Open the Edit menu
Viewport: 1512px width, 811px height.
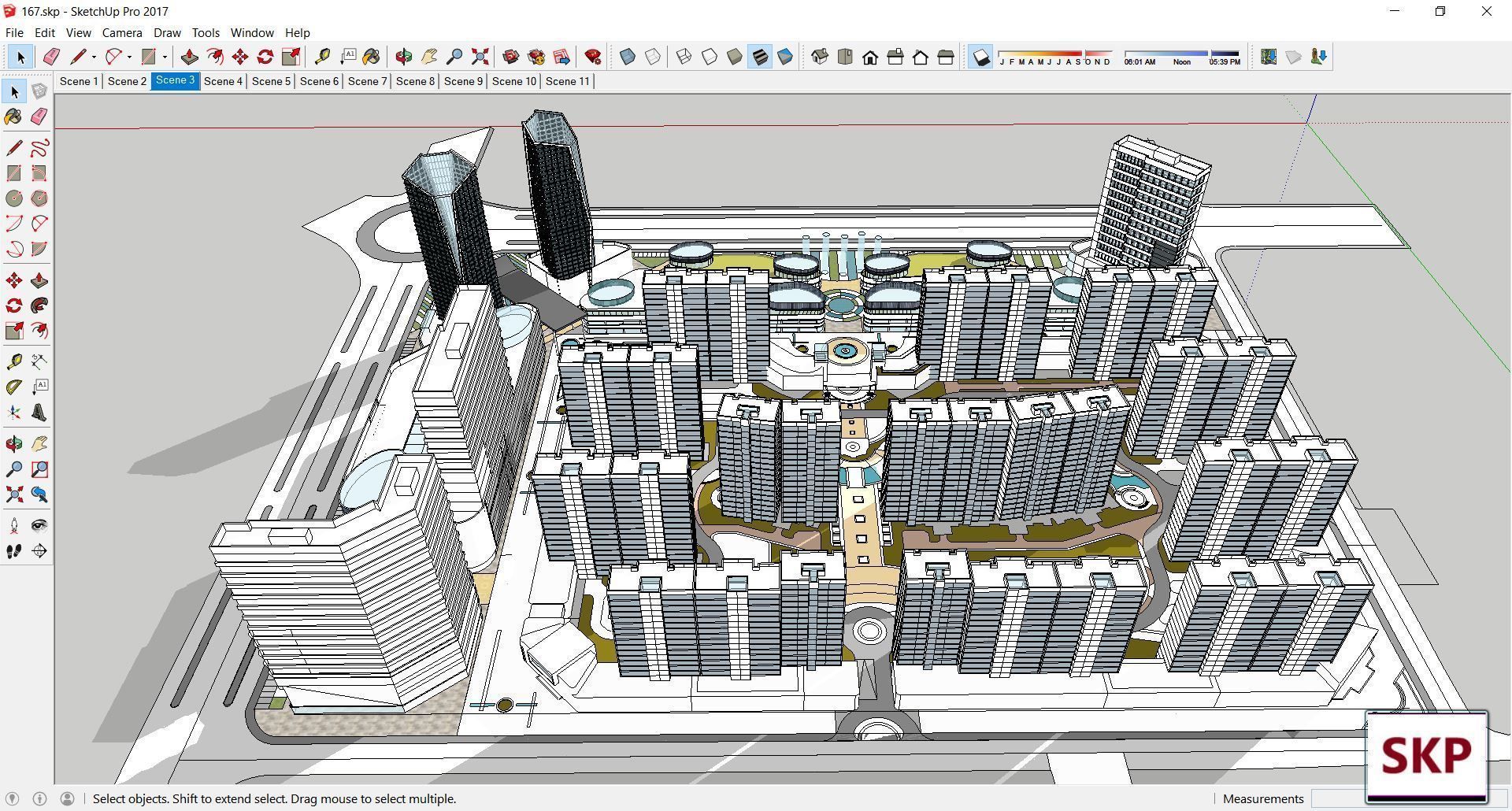(44, 33)
